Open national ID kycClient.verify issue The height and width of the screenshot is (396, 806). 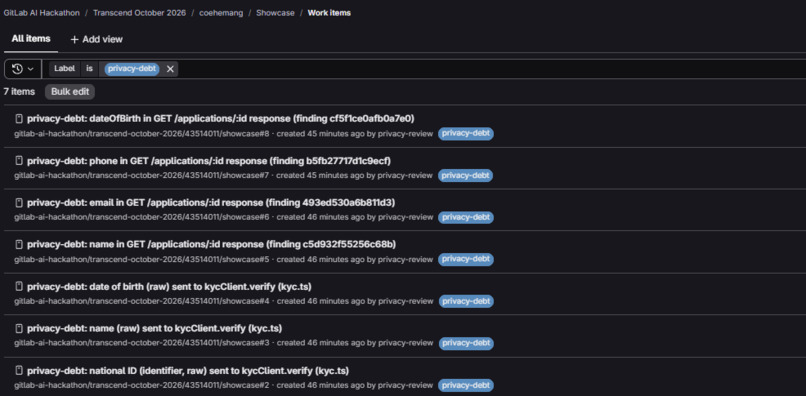[188, 370]
